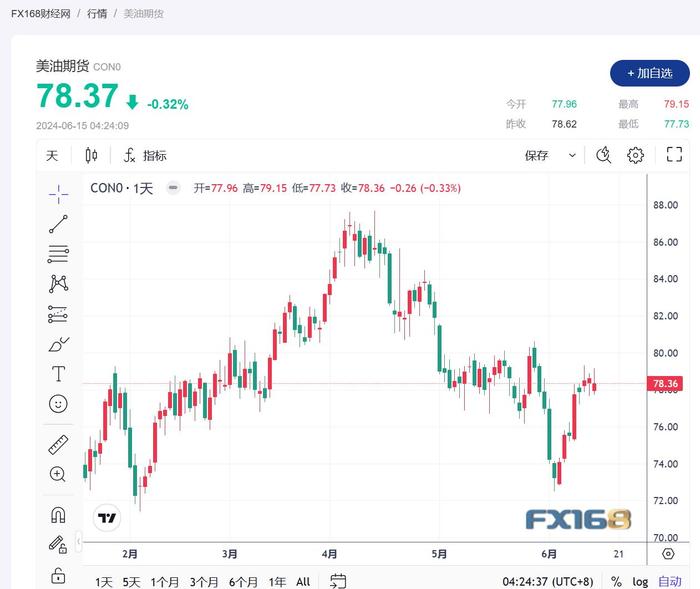Select the trend line drawing tool
This screenshot has height=589, width=700.
[x=58, y=224]
